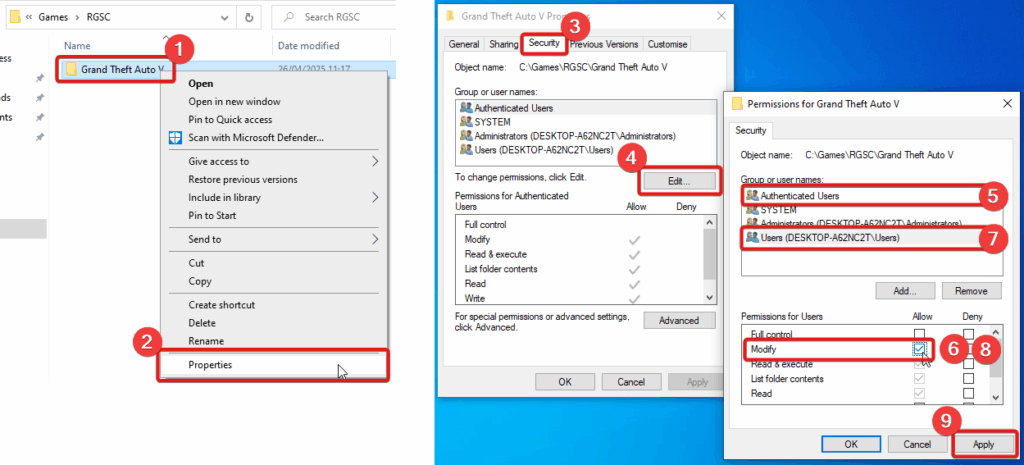Select the Authenticated Users group icon in Permissions dialog

(752, 195)
